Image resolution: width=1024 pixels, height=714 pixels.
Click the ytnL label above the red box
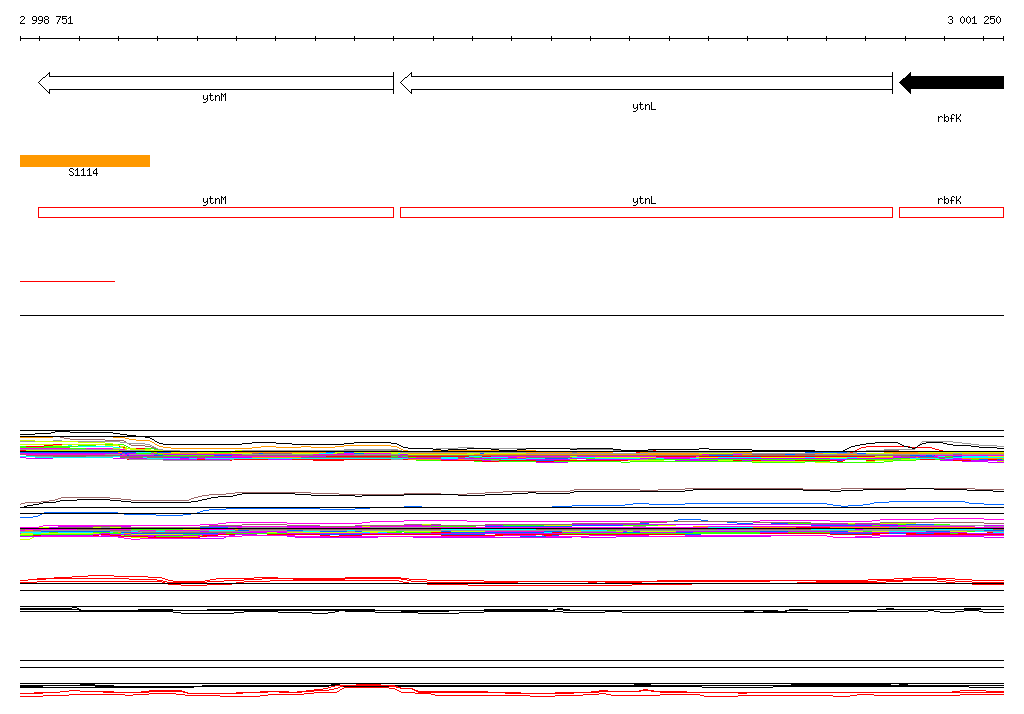(644, 201)
